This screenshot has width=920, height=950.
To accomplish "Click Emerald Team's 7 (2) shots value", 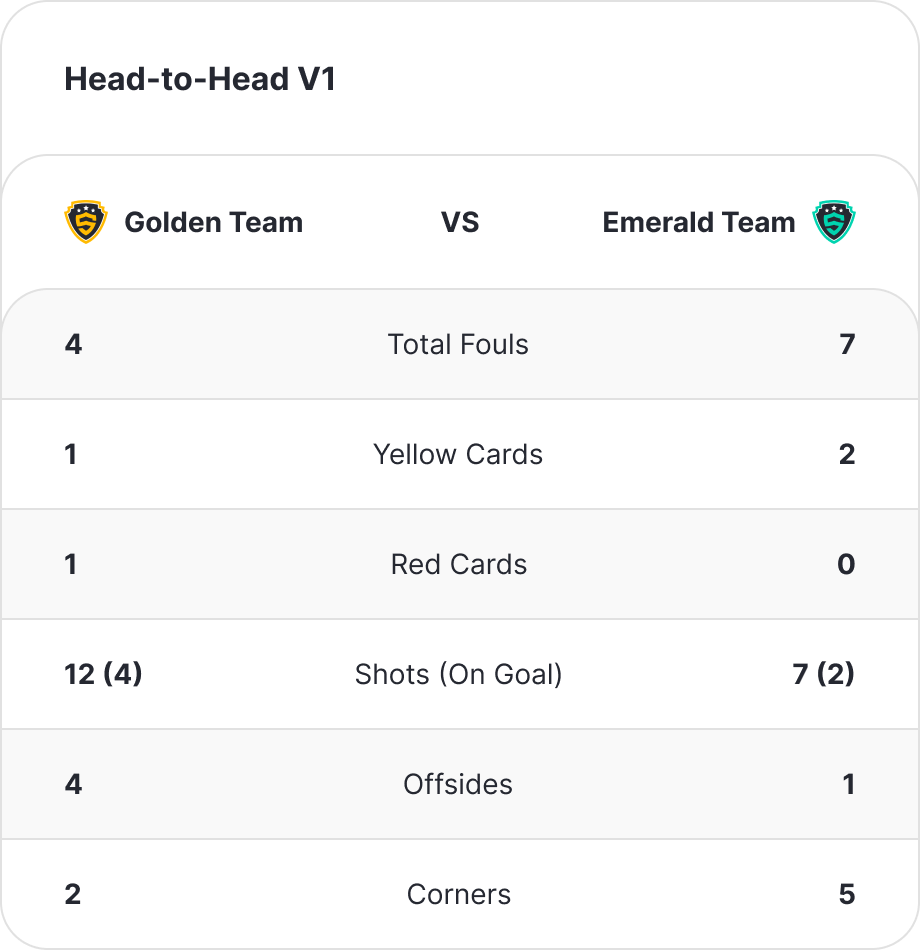I will click(824, 674).
